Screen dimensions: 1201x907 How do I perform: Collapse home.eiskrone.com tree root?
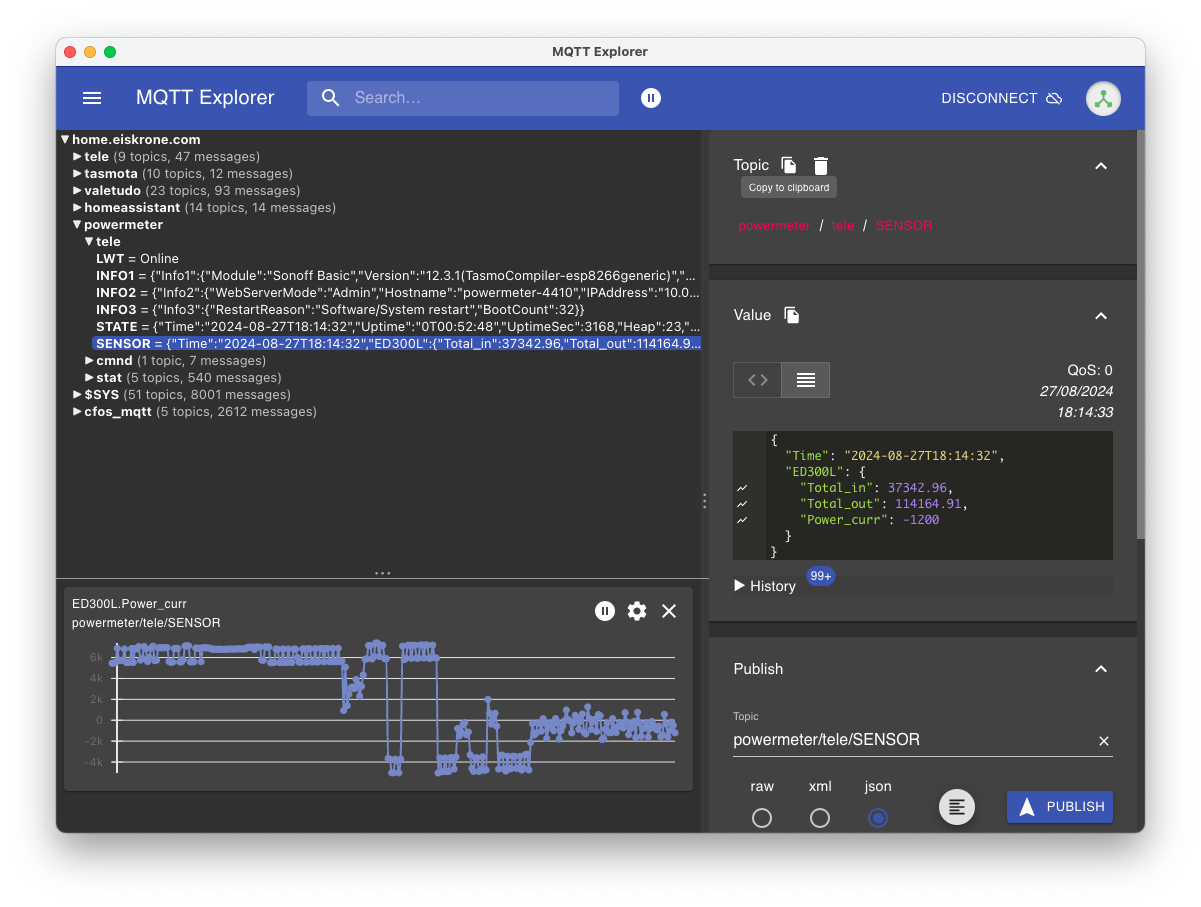(x=65, y=140)
